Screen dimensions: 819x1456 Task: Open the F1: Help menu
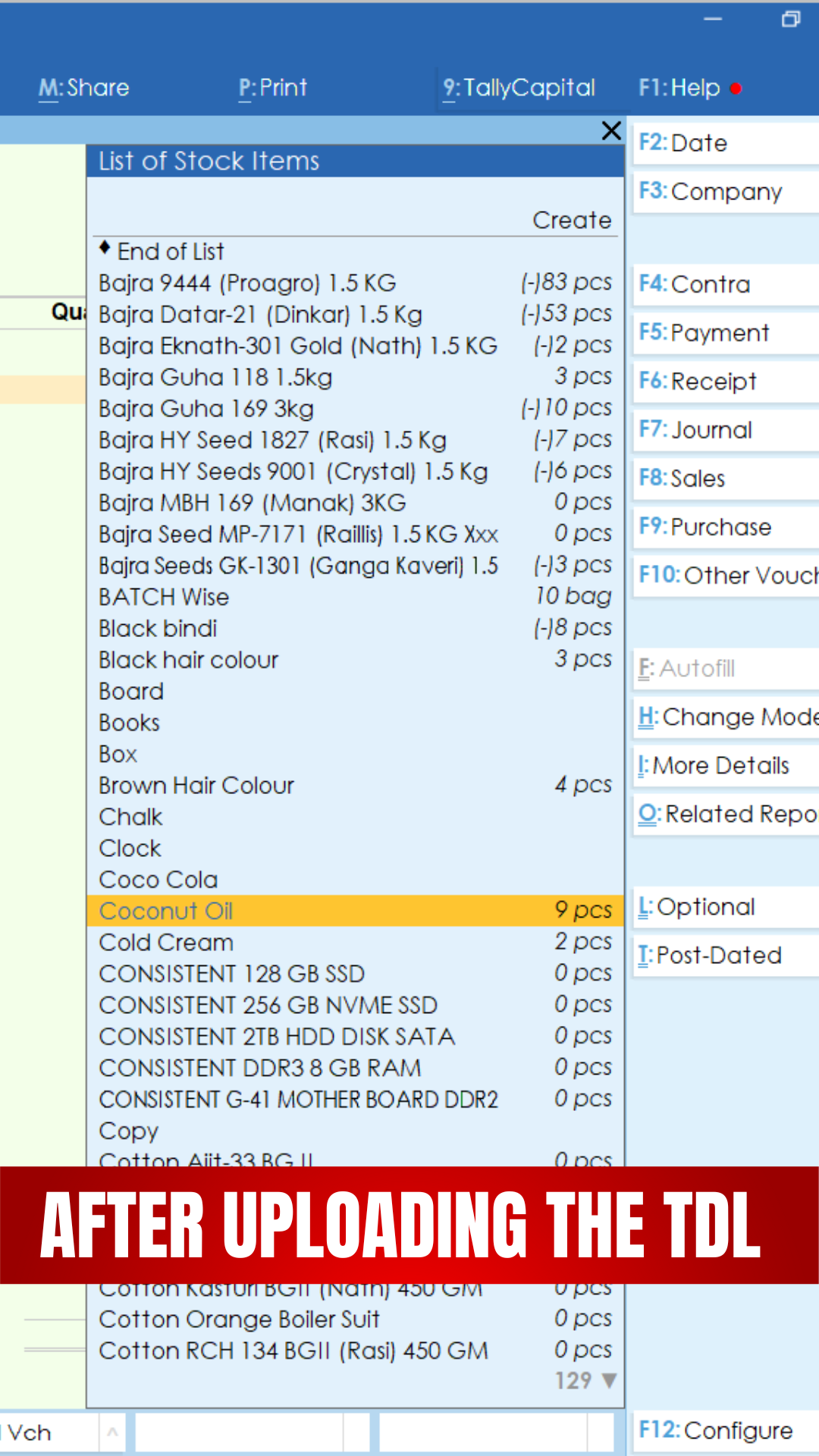[679, 88]
